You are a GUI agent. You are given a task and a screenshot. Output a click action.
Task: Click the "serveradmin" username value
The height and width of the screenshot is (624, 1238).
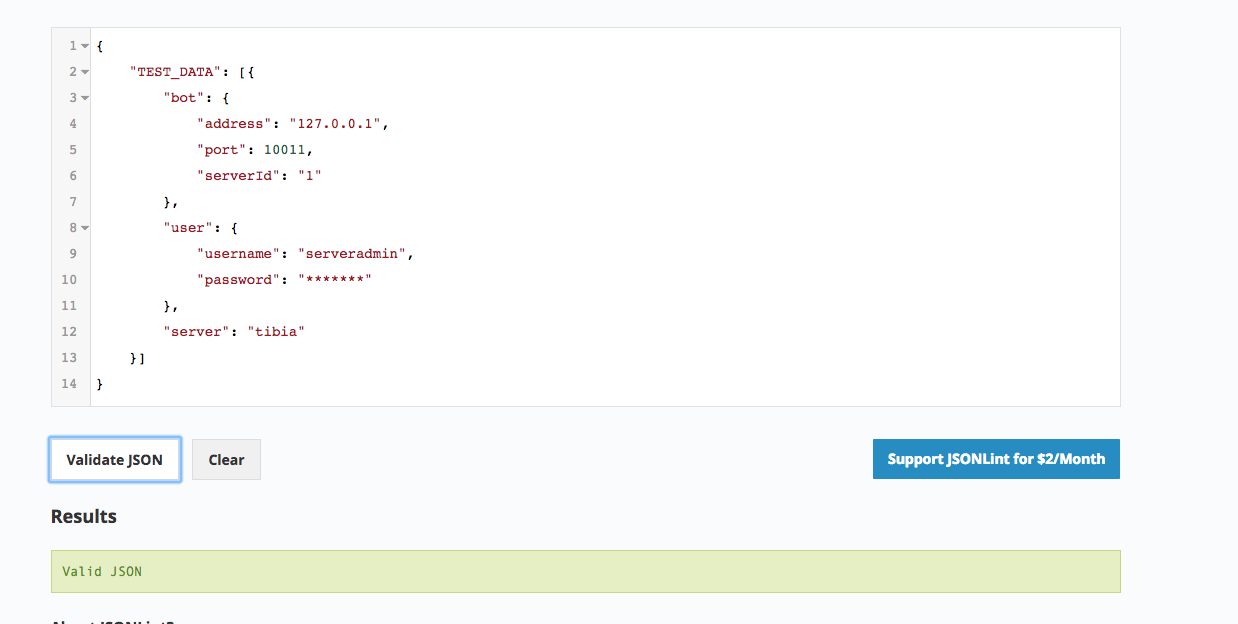pyautogui.click(x=357, y=253)
